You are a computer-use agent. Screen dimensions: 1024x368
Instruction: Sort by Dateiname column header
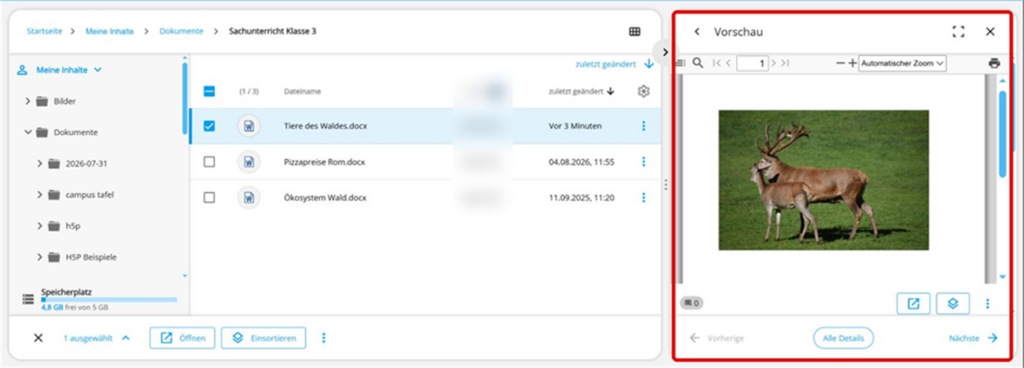(x=302, y=91)
